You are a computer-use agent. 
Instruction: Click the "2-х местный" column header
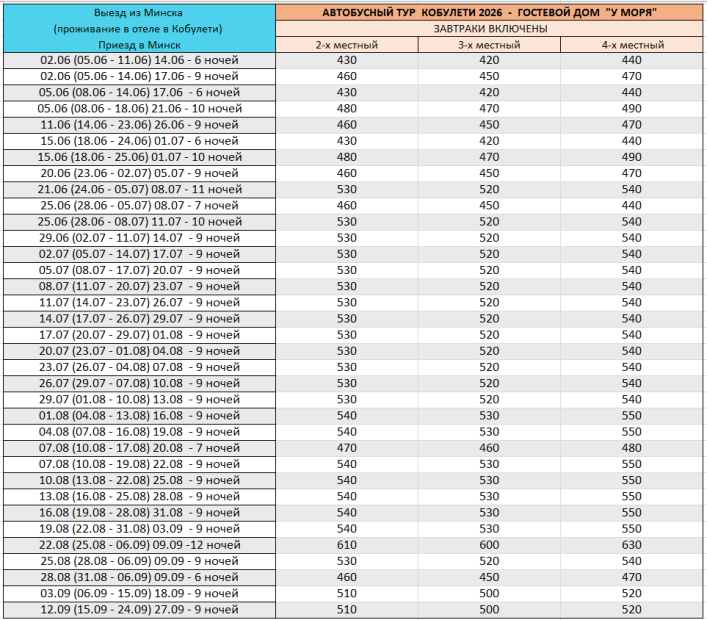(347, 45)
